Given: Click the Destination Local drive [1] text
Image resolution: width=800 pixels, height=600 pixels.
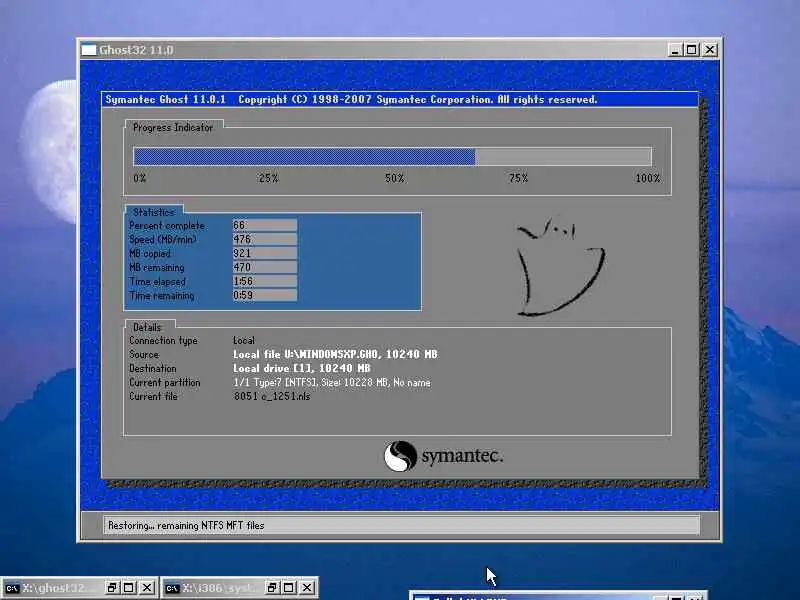Looking at the screenshot, I should tap(302, 368).
